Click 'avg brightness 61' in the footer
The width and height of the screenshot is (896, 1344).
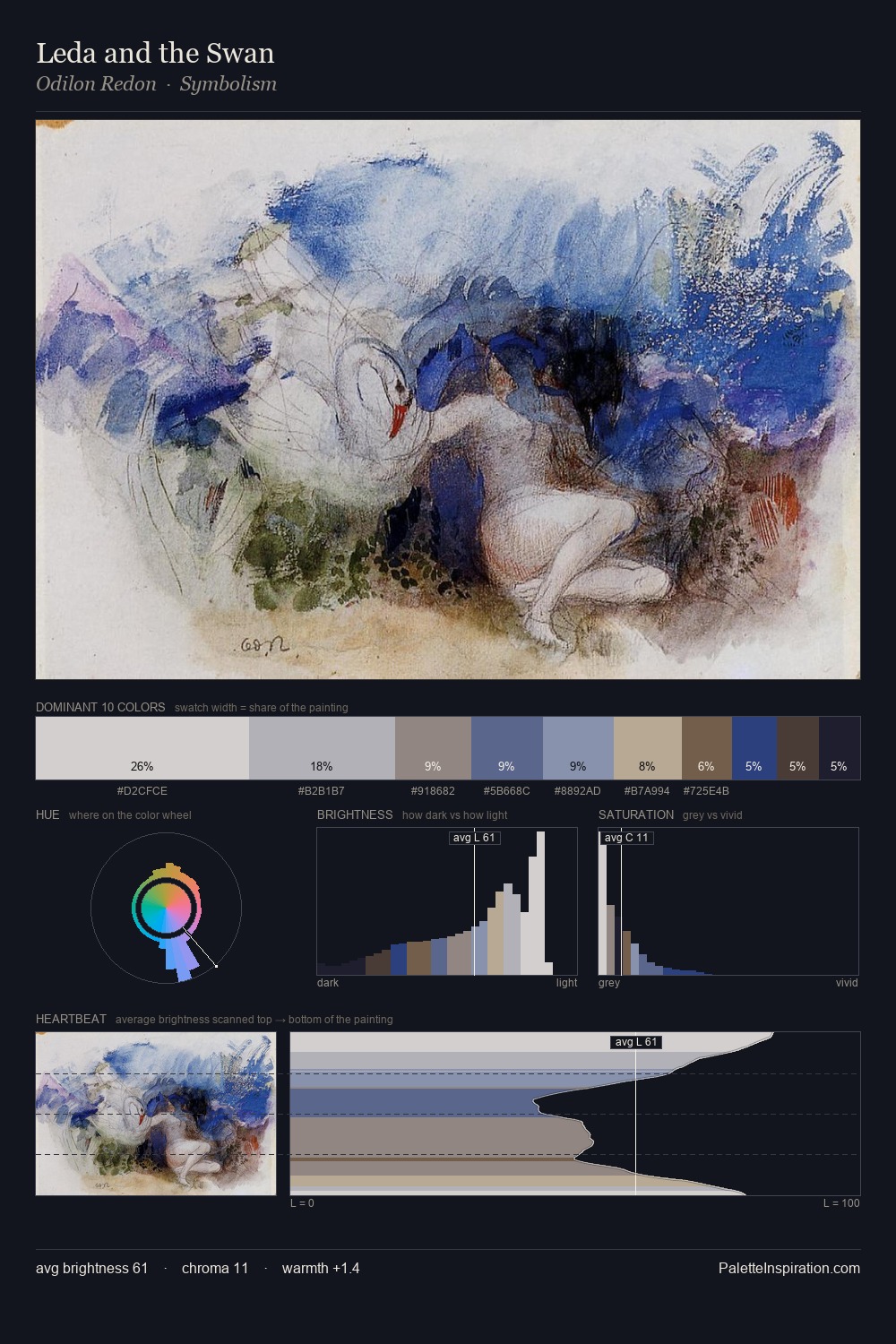pyautogui.click(x=91, y=1268)
